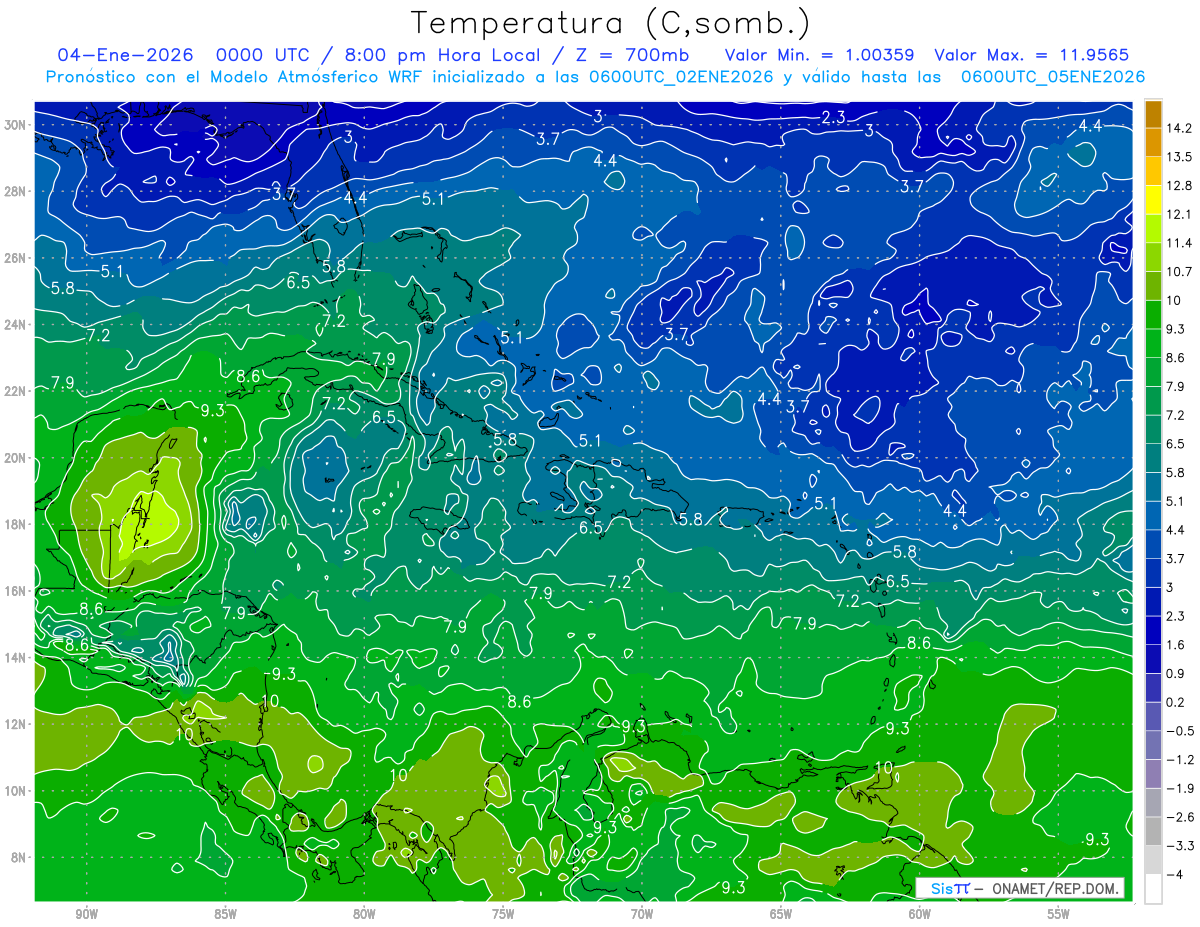The image size is (1200, 927).
Task: Click the "28N" latitude axis label
Action: (16, 191)
